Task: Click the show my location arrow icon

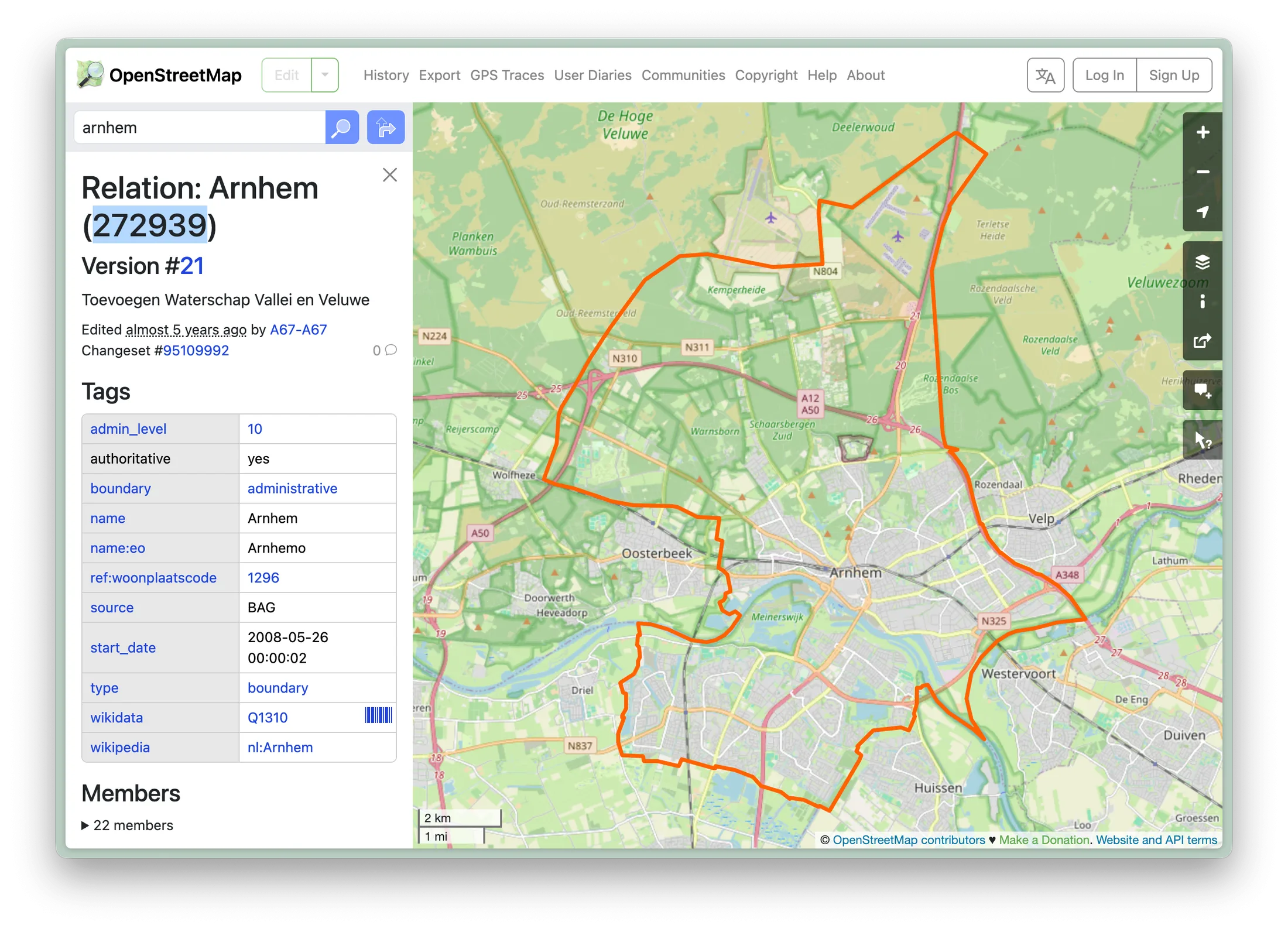Action: pyautogui.click(x=1203, y=212)
